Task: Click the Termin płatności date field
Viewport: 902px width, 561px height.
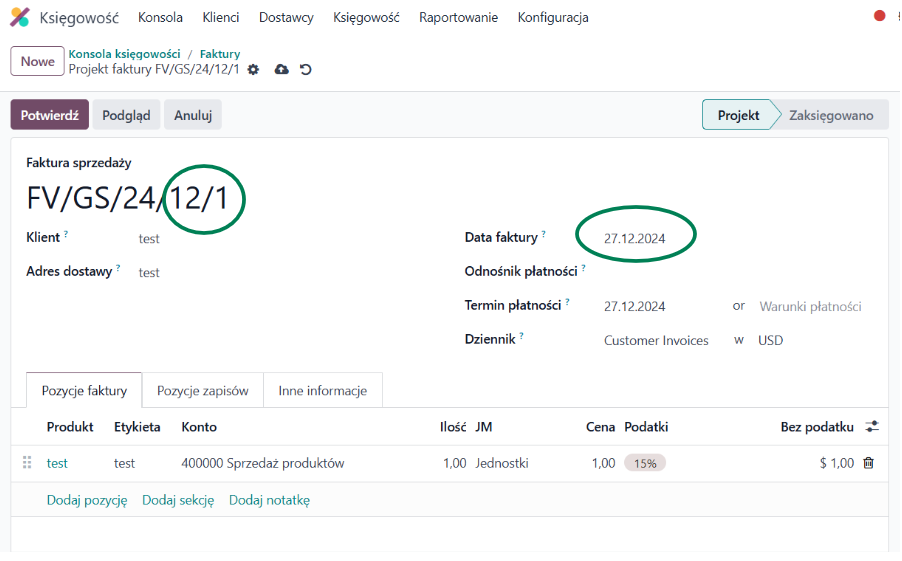Action: tap(635, 306)
